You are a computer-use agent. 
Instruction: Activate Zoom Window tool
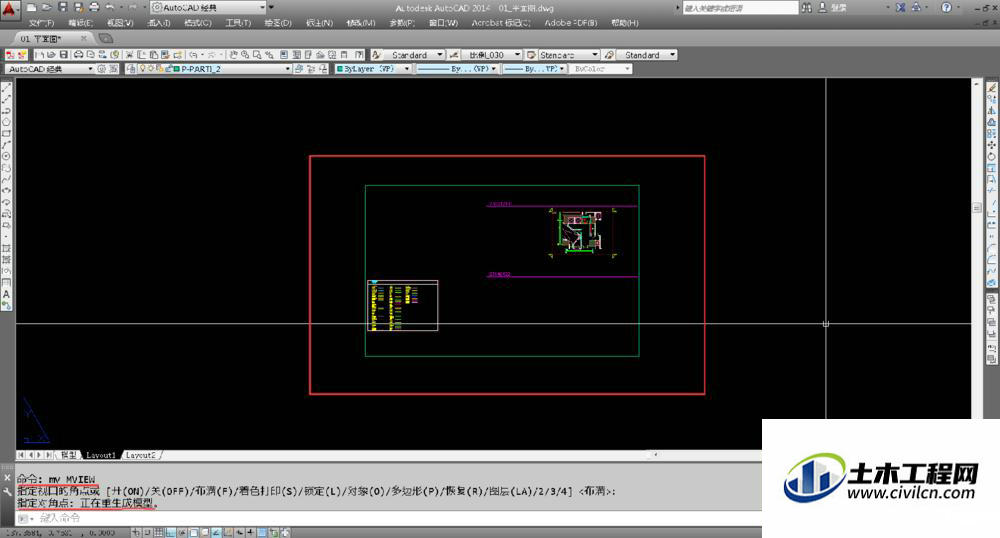(x=257, y=55)
